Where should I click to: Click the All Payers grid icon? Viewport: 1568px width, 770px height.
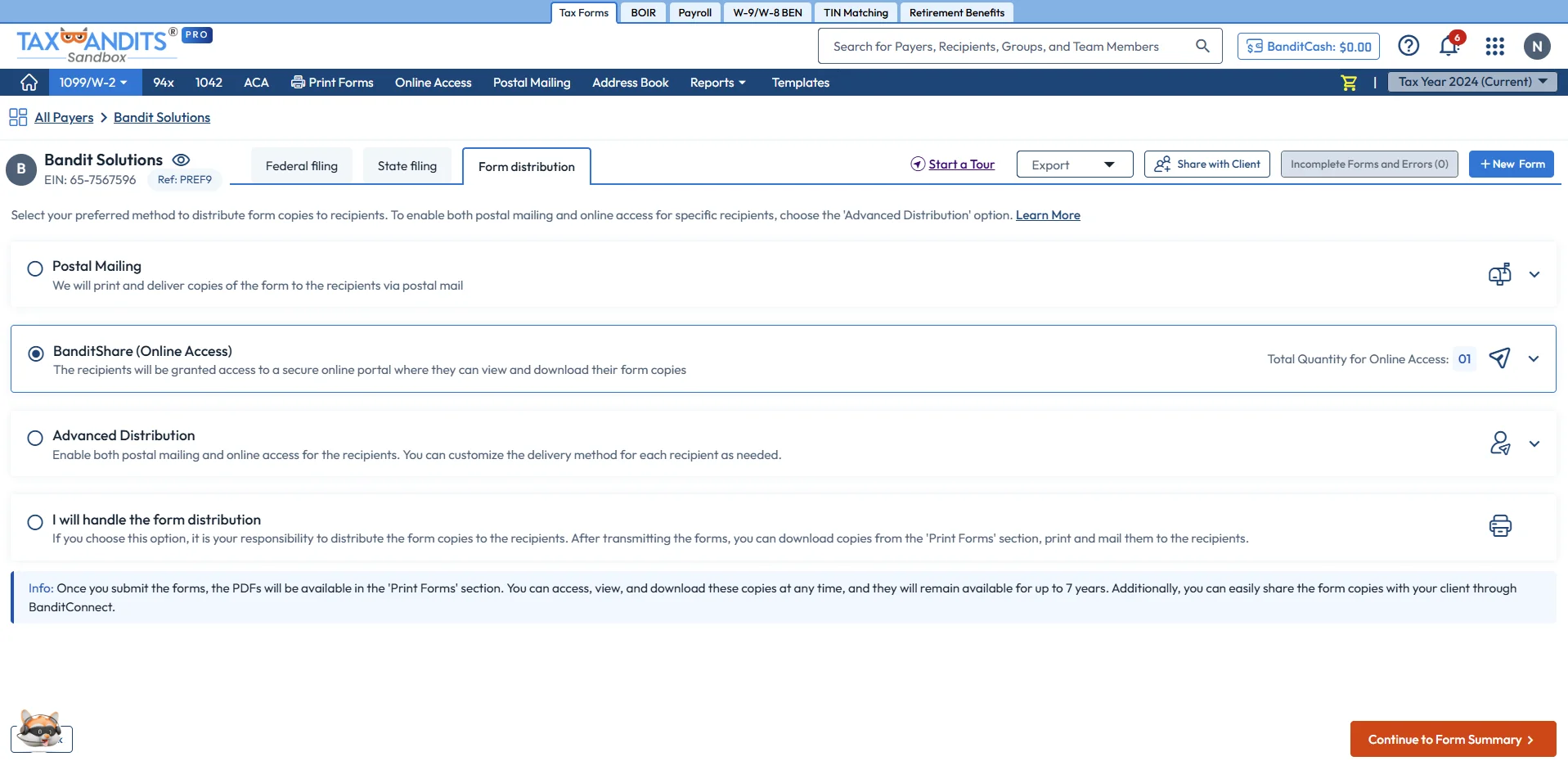[18, 118]
